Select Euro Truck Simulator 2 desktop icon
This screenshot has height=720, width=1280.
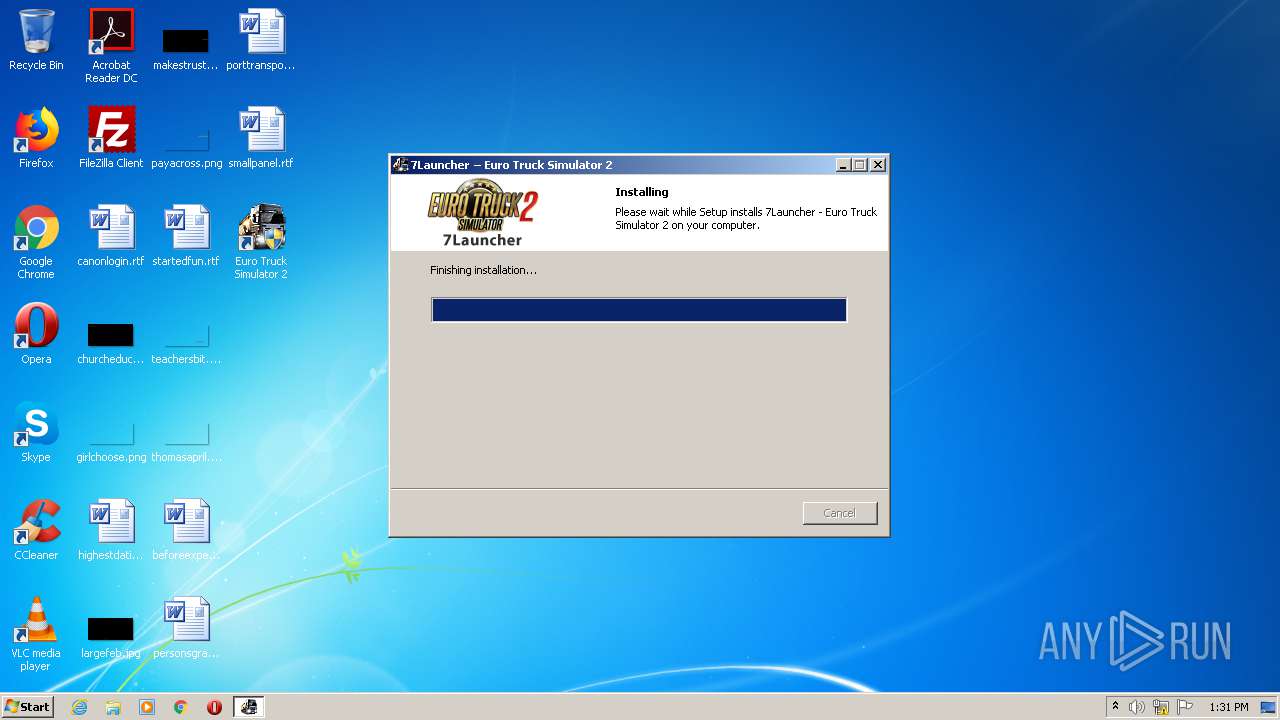[261, 242]
